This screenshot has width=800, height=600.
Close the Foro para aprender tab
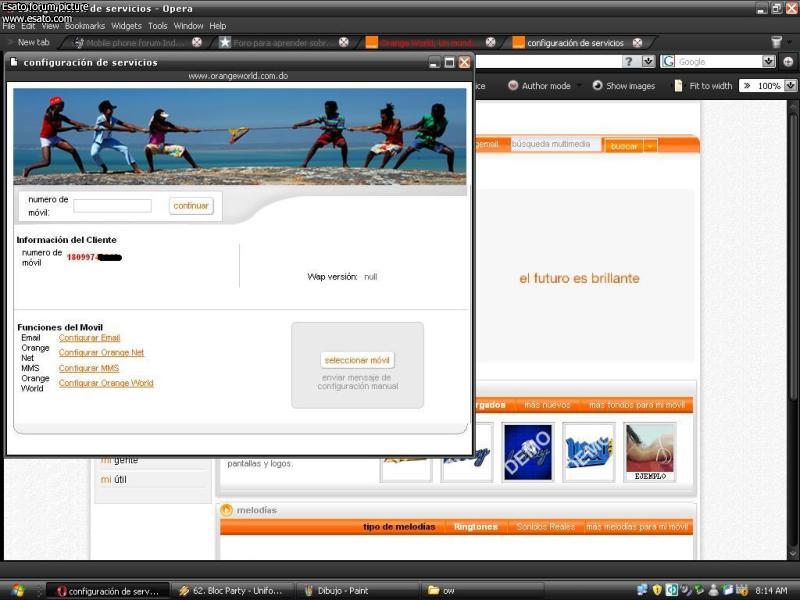point(344,42)
